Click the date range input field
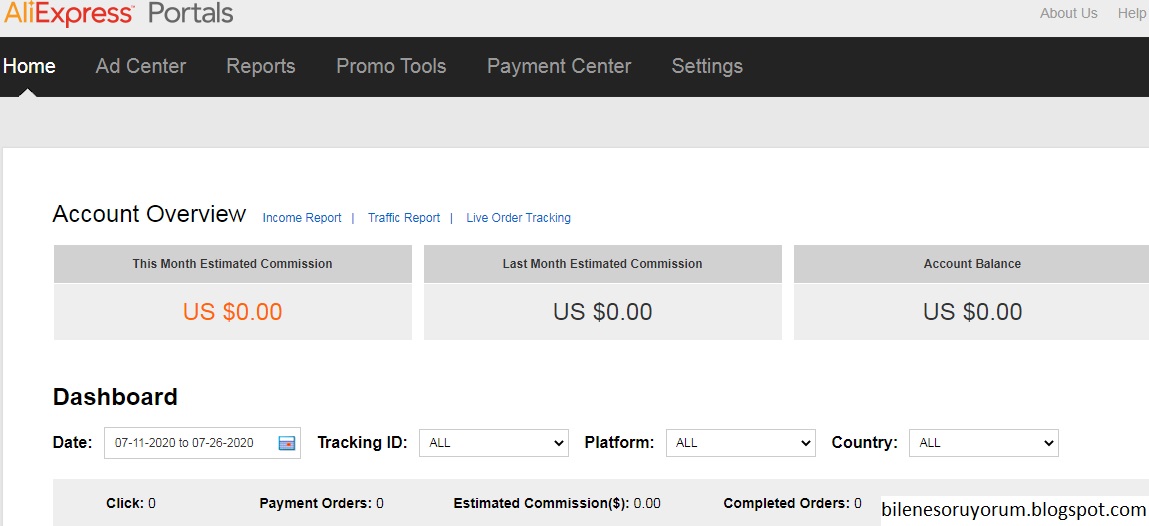Viewport: 1149px width, 526px height. [185, 443]
